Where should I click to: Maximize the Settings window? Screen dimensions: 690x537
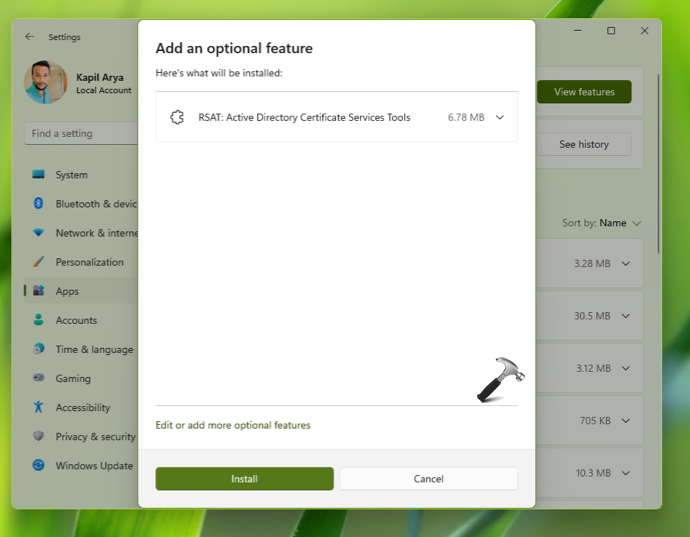[611, 30]
